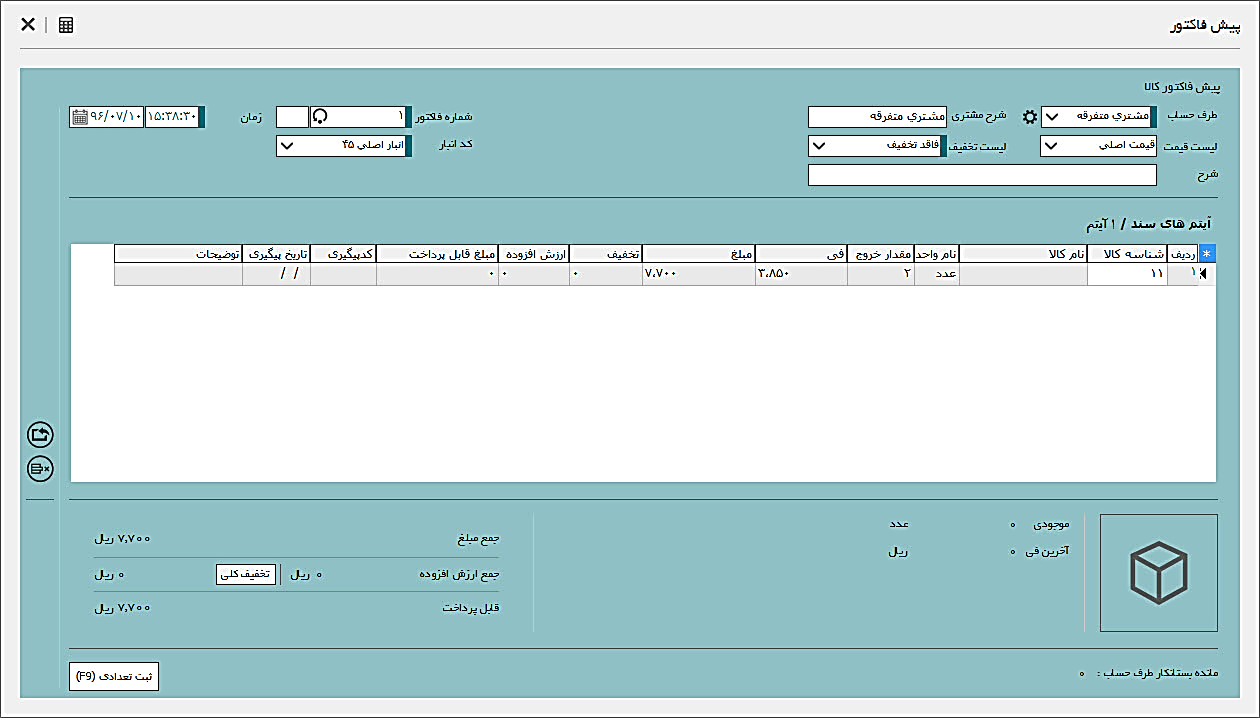Image resolution: width=1260 pixels, height=718 pixels.
Task: Open the لیست قیمت dropdown
Action: (1051, 147)
